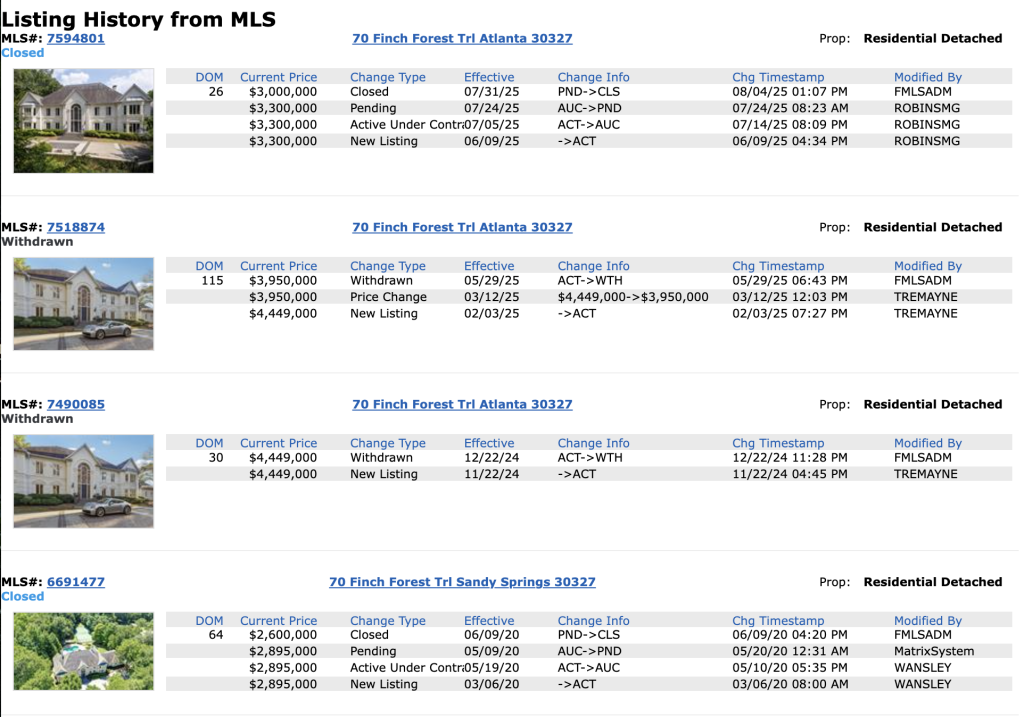This screenshot has width=1024, height=717.
Task: Open address link for withdrawn listing 7518874
Action: click(x=462, y=228)
